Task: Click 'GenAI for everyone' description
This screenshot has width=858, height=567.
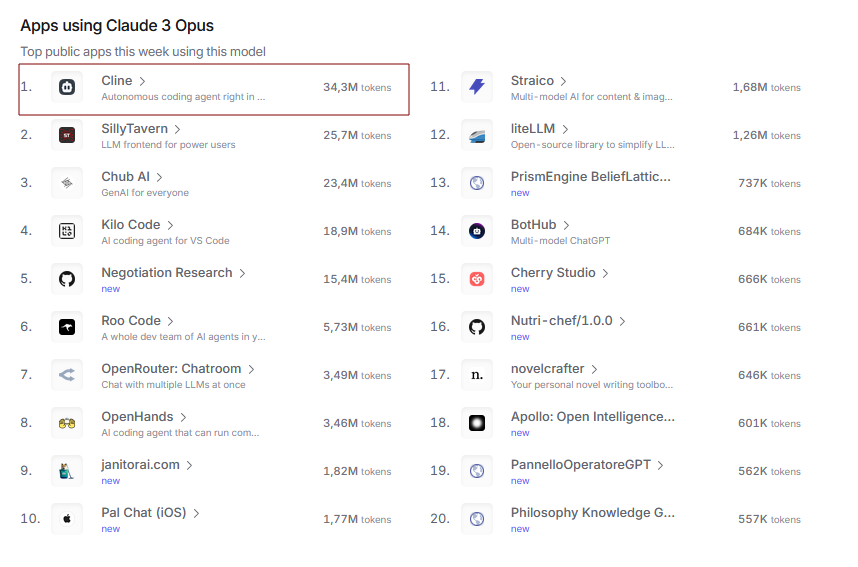Action: point(145,193)
